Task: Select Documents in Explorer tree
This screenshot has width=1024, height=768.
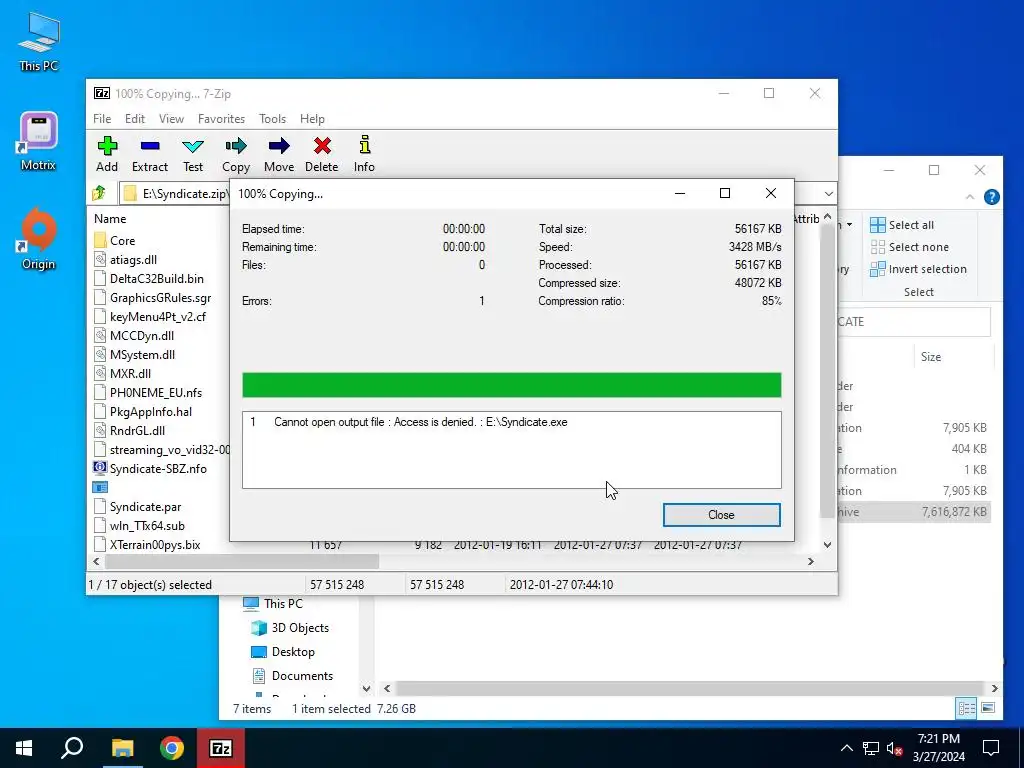Action: [x=293, y=676]
